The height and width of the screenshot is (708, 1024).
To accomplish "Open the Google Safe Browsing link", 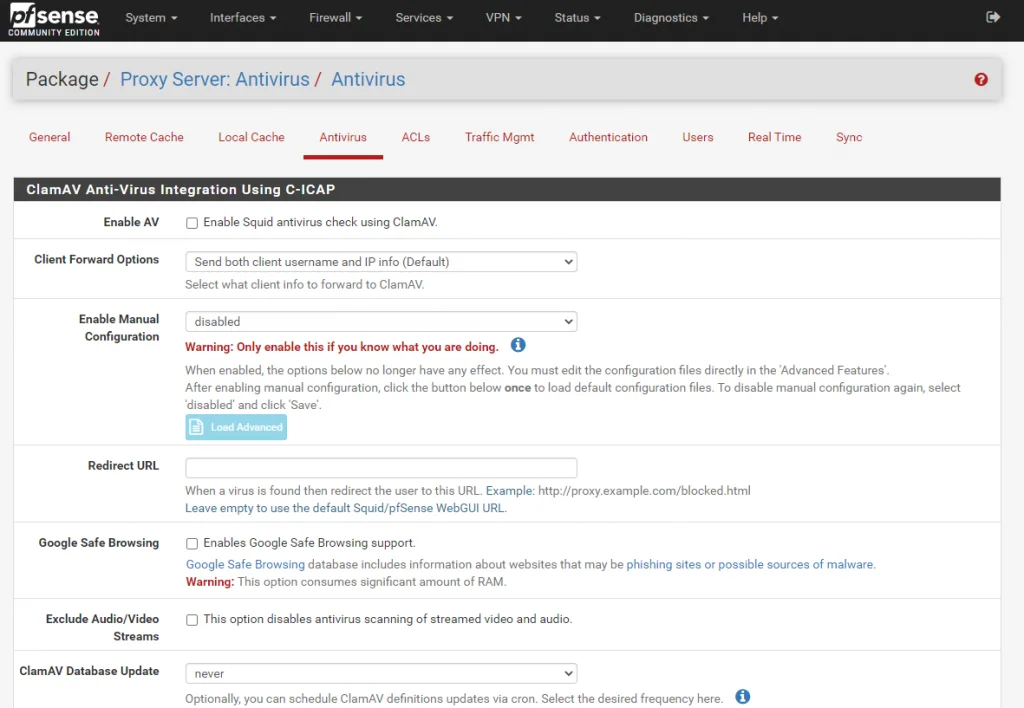I will click(246, 564).
